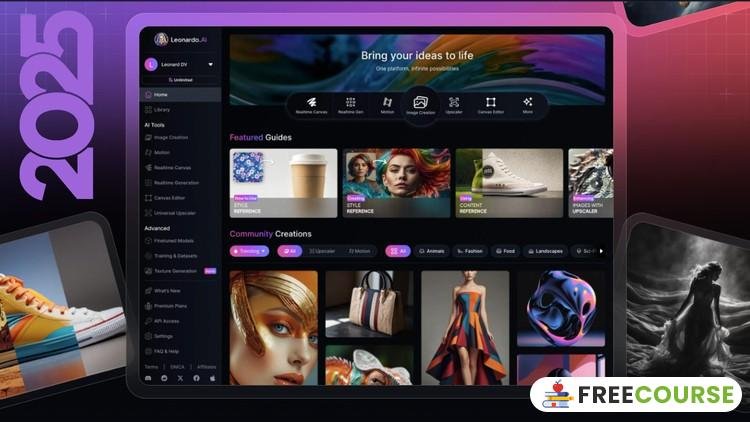
Task: Filter community creations by Motion
Action: click(x=360, y=251)
